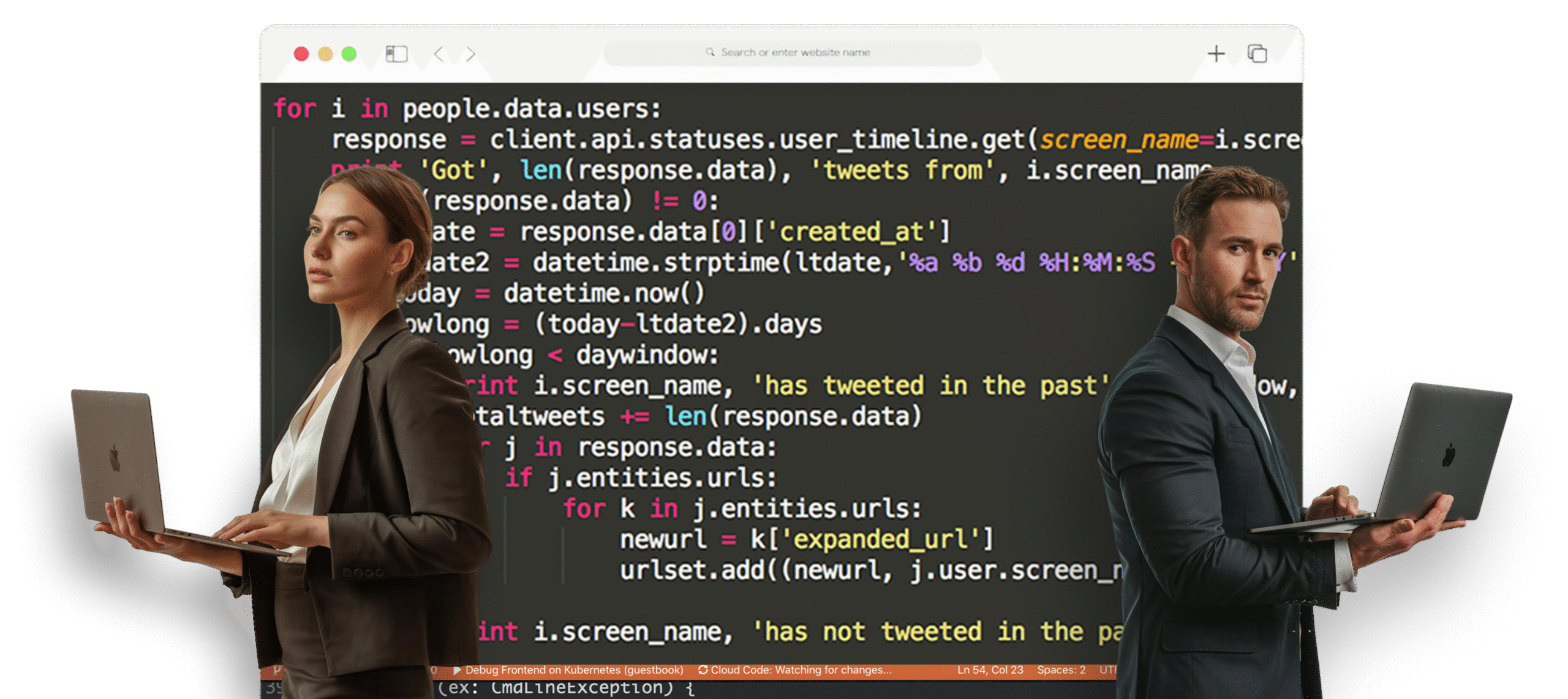Go back with the left chevron arrow

click(x=439, y=54)
